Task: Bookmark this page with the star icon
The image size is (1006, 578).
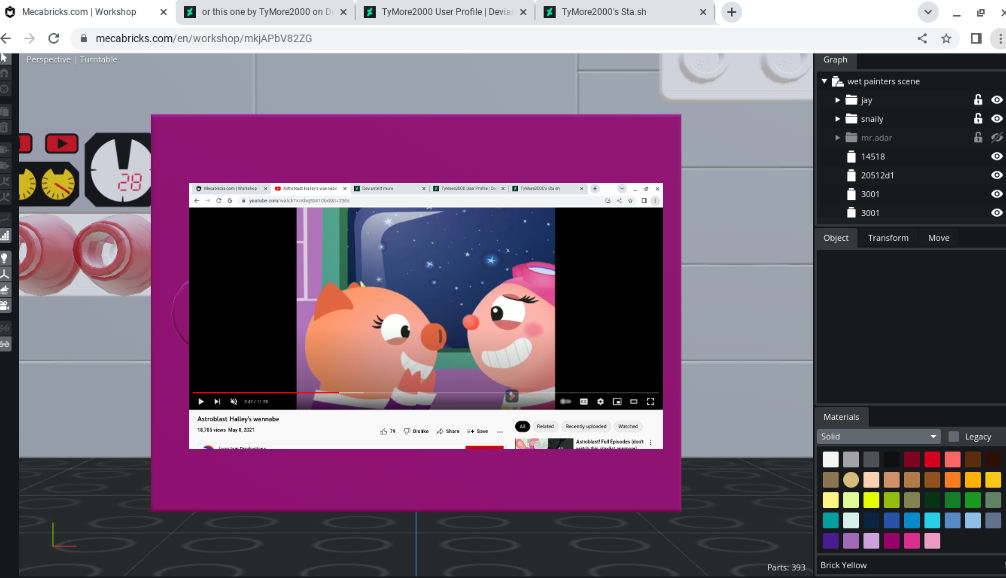Action: (946, 38)
